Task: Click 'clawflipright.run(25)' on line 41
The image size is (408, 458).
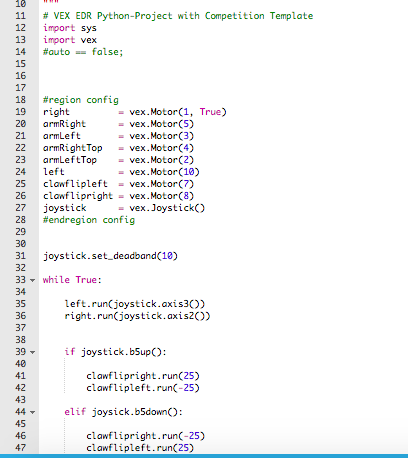Action: point(143,376)
